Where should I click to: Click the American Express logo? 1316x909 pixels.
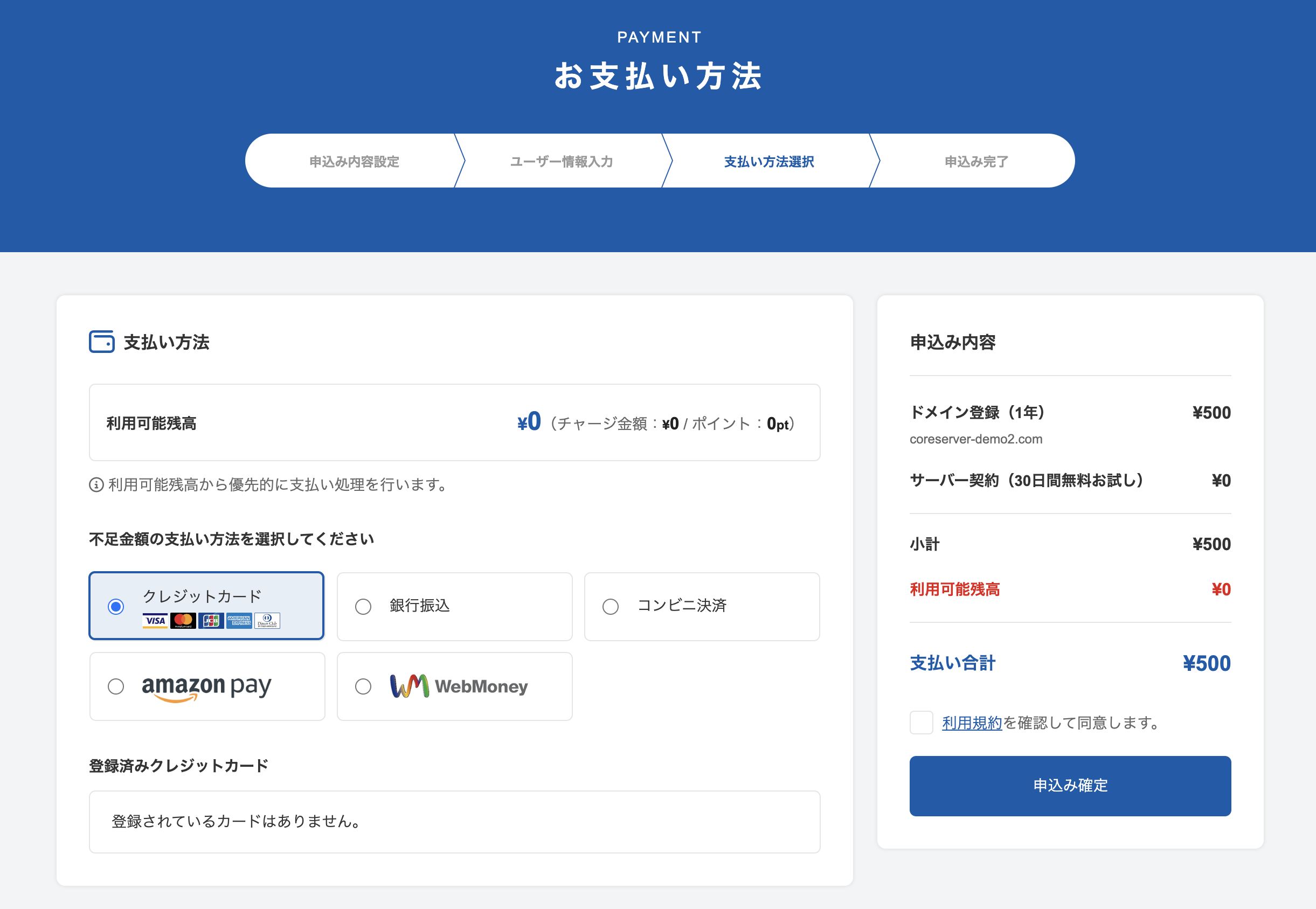[x=239, y=621]
